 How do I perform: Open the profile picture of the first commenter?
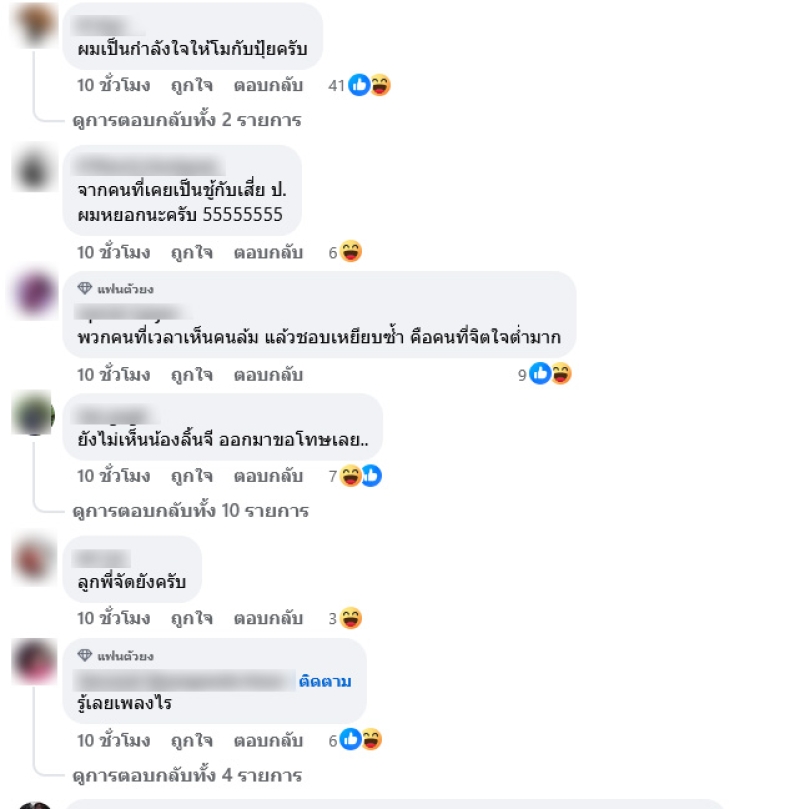click(x=35, y=24)
